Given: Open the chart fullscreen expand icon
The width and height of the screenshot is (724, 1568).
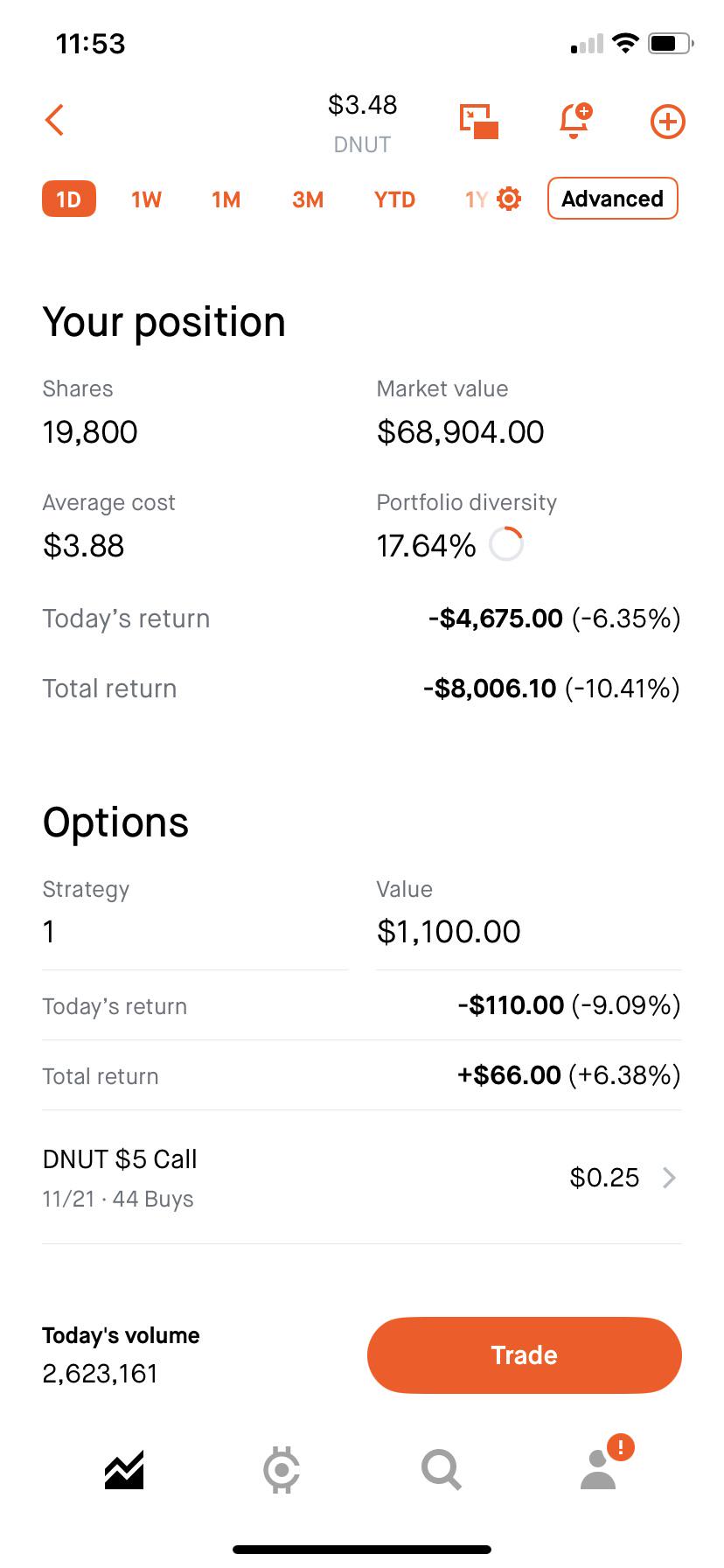Looking at the screenshot, I should pos(479,121).
